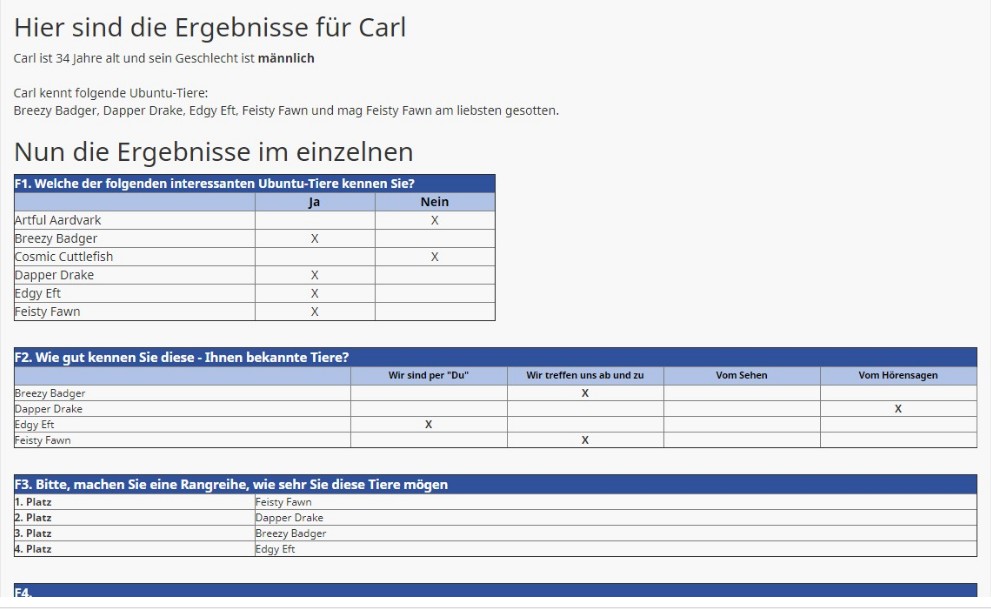
Task: Click the Ja X for Dapper Drake
Action: (315, 275)
